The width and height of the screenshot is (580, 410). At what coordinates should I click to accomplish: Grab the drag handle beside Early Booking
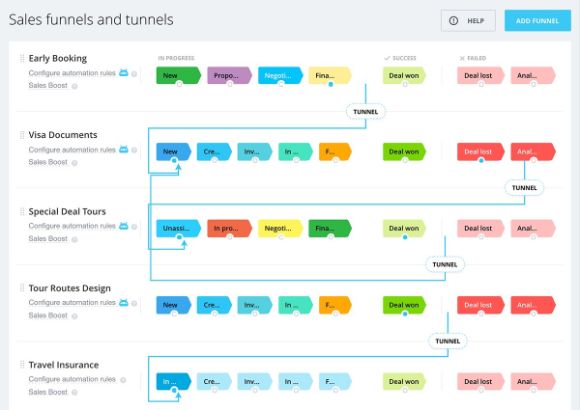pos(22,58)
